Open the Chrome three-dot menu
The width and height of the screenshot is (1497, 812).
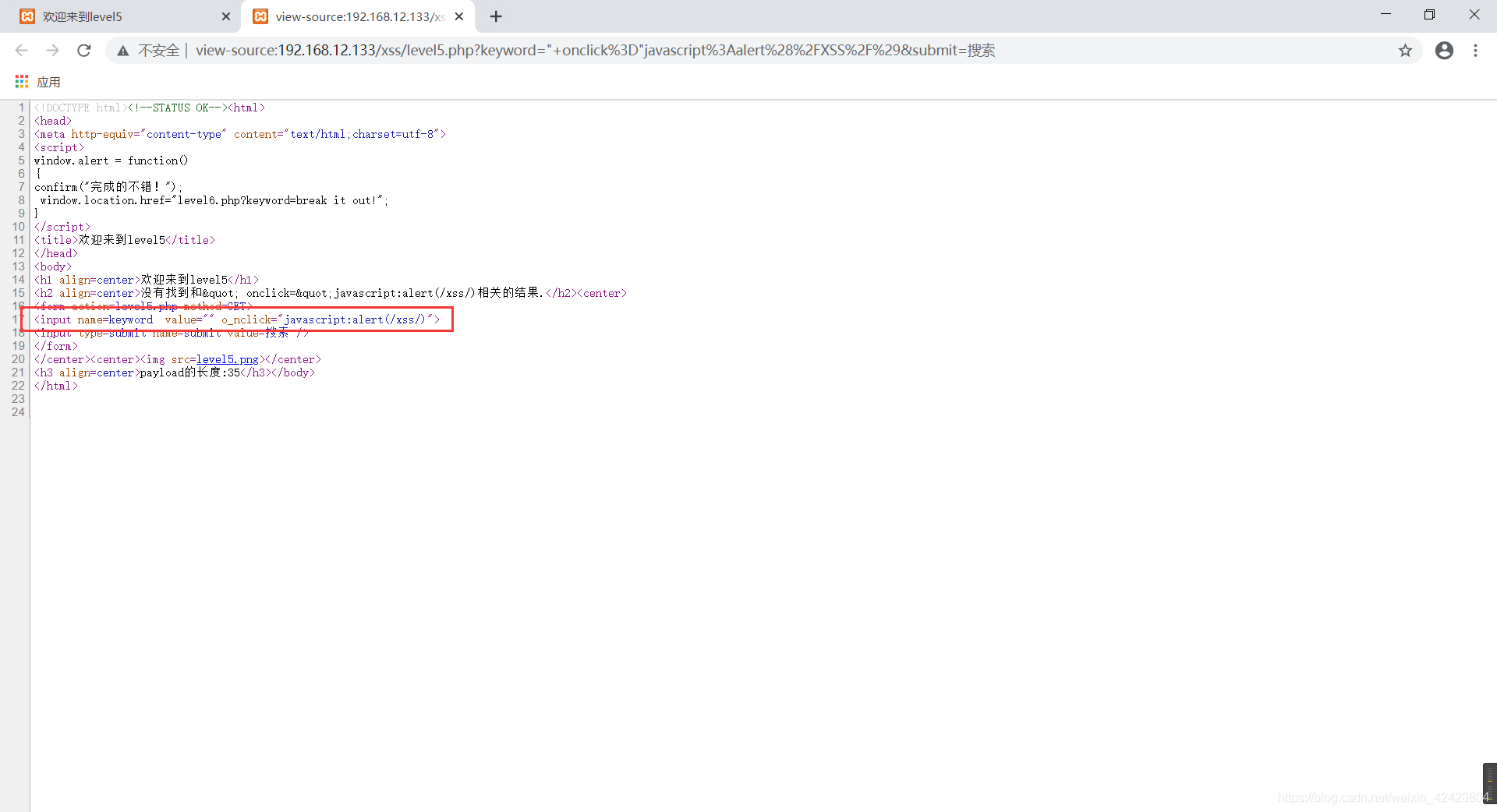tap(1475, 51)
